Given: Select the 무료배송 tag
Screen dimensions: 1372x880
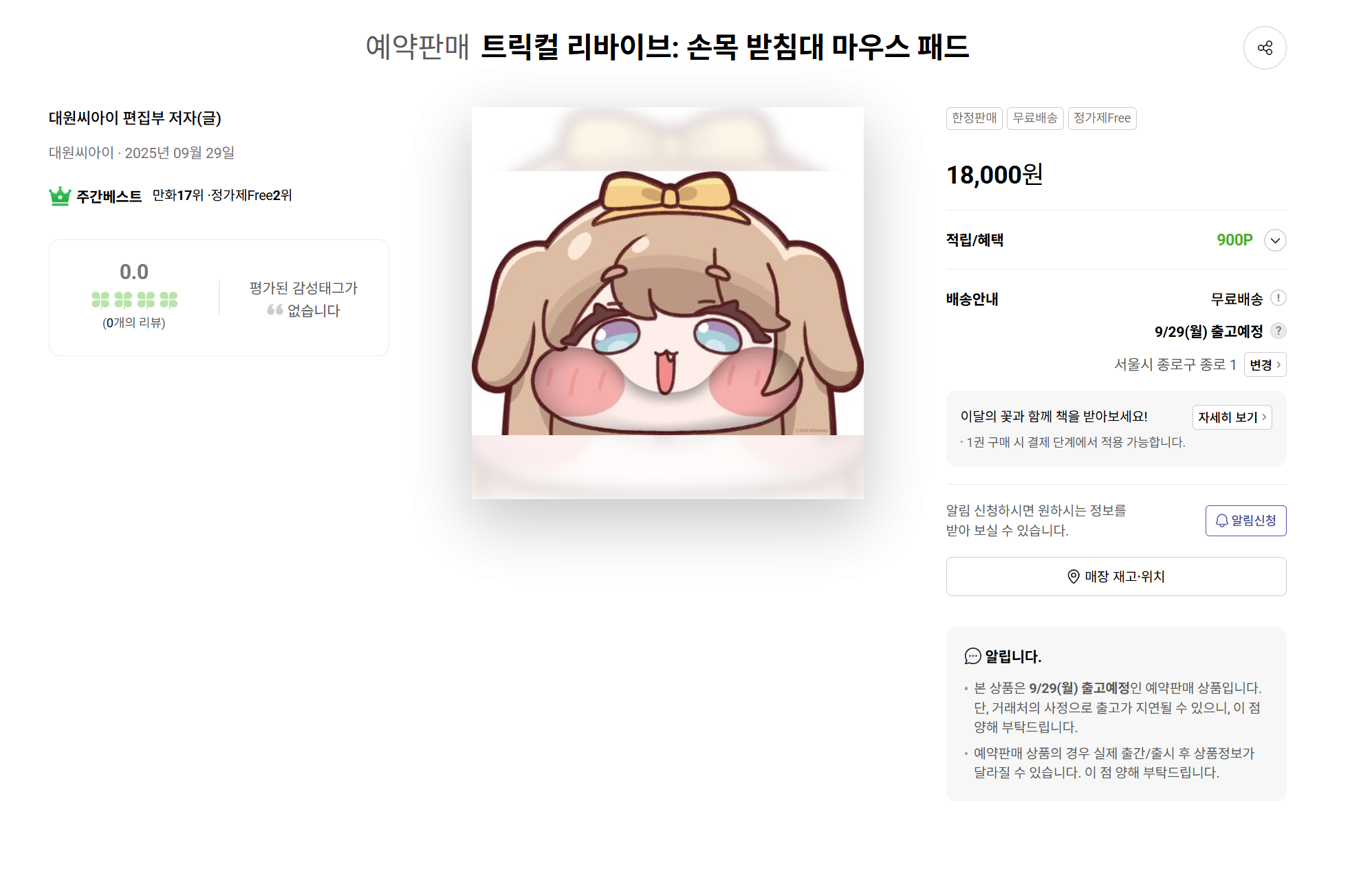Looking at the screenshot, I should point(1034,118).
